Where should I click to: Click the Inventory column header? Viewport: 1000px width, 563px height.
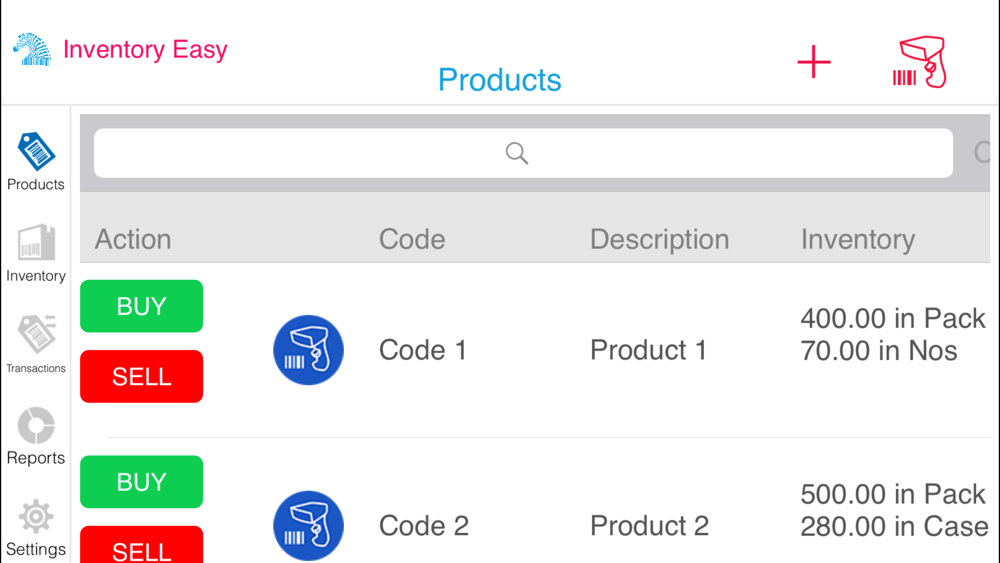pyautogui.click(x=857, y=239)
